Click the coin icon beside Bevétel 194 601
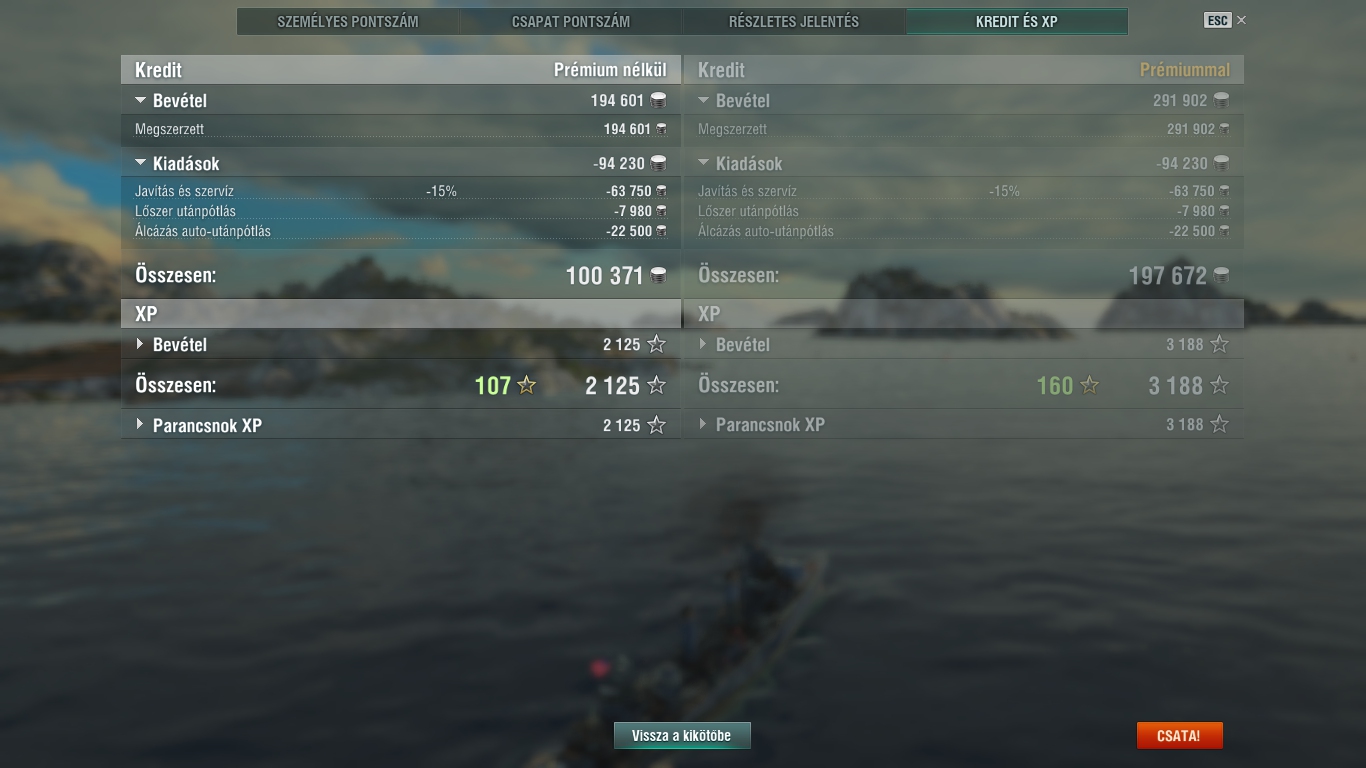This screenshot has width=1366, height=768. tap(658, 100)
